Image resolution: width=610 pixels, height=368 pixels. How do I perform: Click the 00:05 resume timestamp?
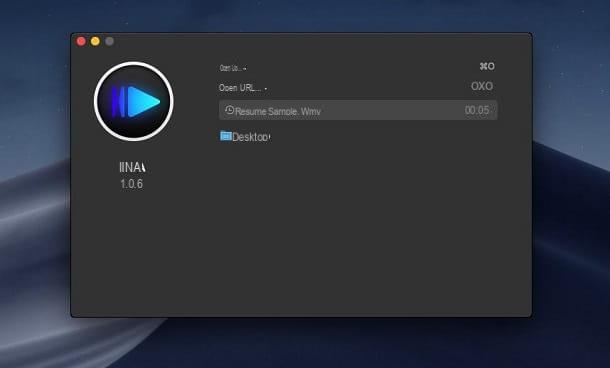pos(477,110)
